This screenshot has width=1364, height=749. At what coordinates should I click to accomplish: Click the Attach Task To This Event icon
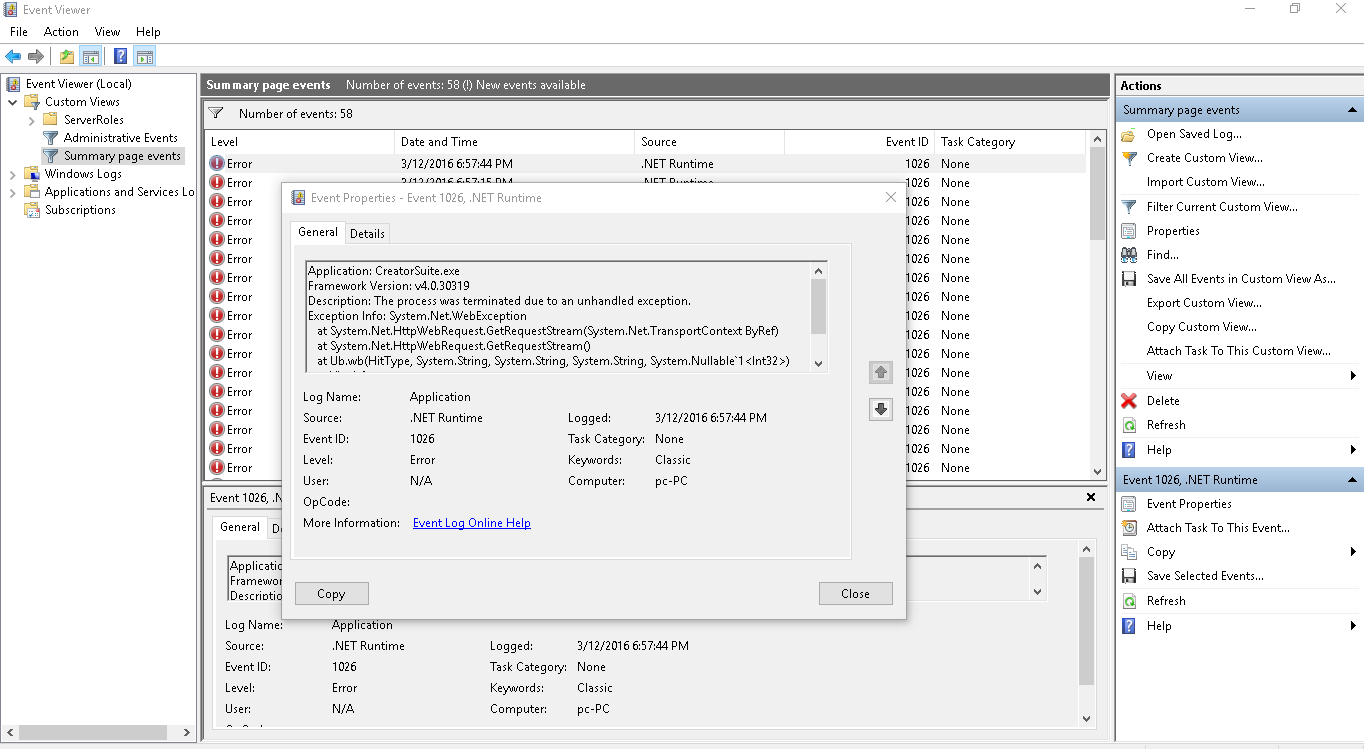pyautogui.click(x=1129, y=528)
